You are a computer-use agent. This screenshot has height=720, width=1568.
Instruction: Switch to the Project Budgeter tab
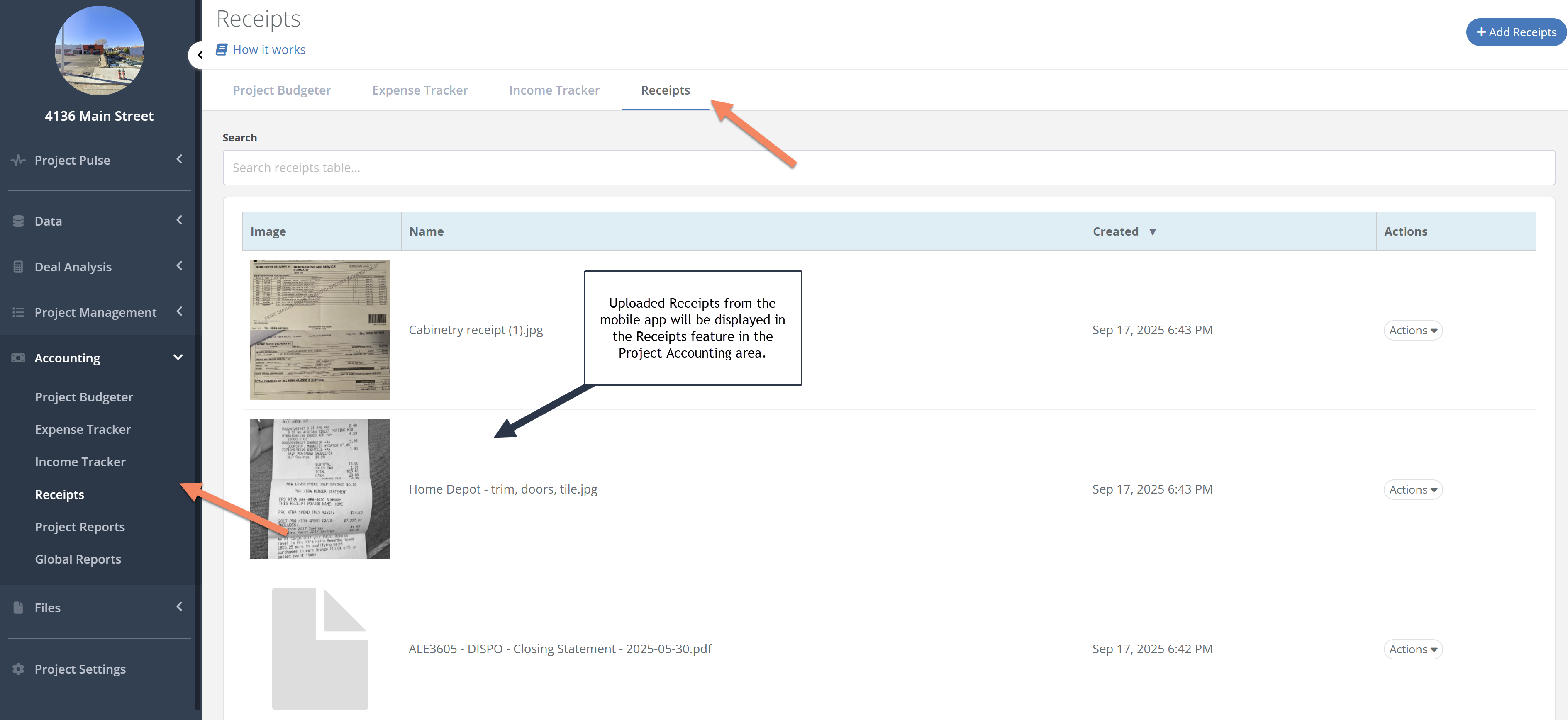[x=282, y=91]
